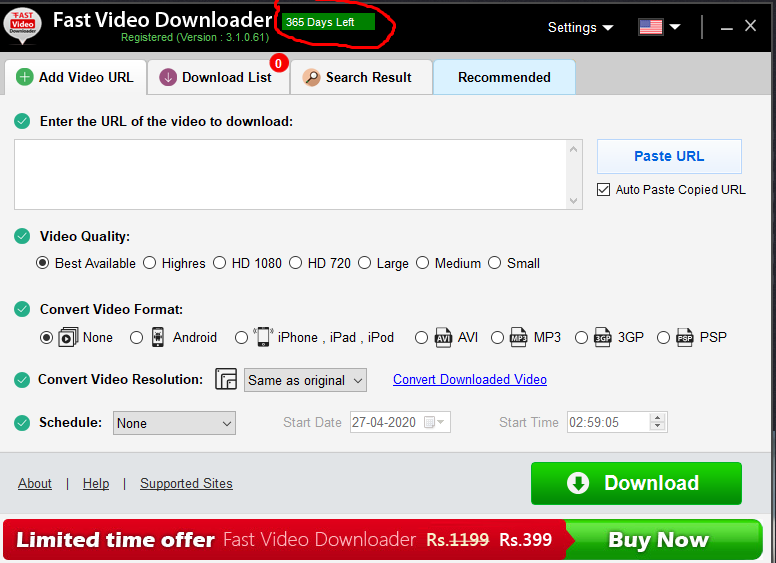776x563 pixels.
Task: Minimize the Fast Video Downloader window
Action: point(727,28)
